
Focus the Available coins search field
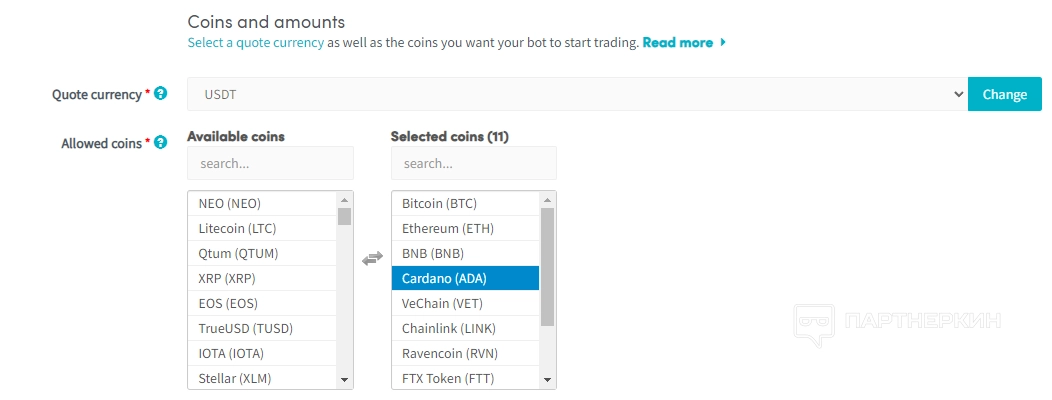point(270,163)
